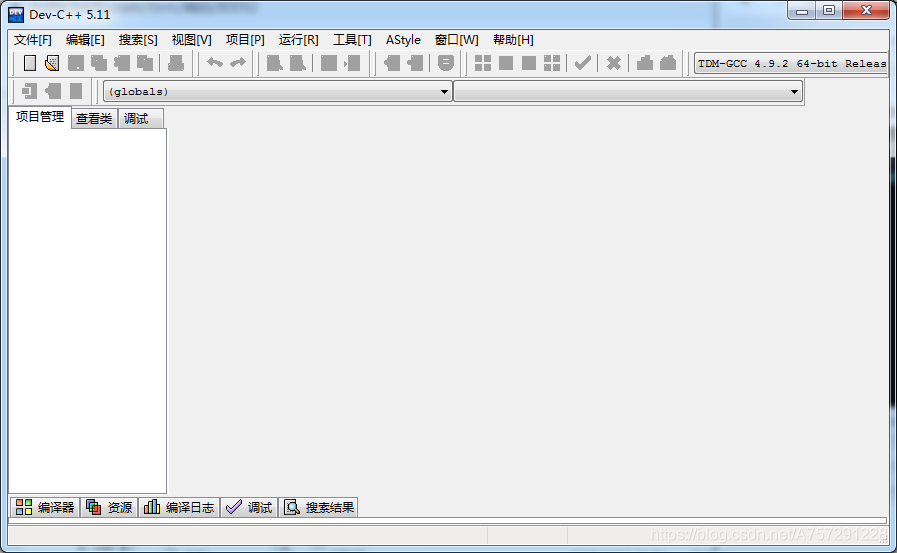Open the 资源 bottom tab

109,507
